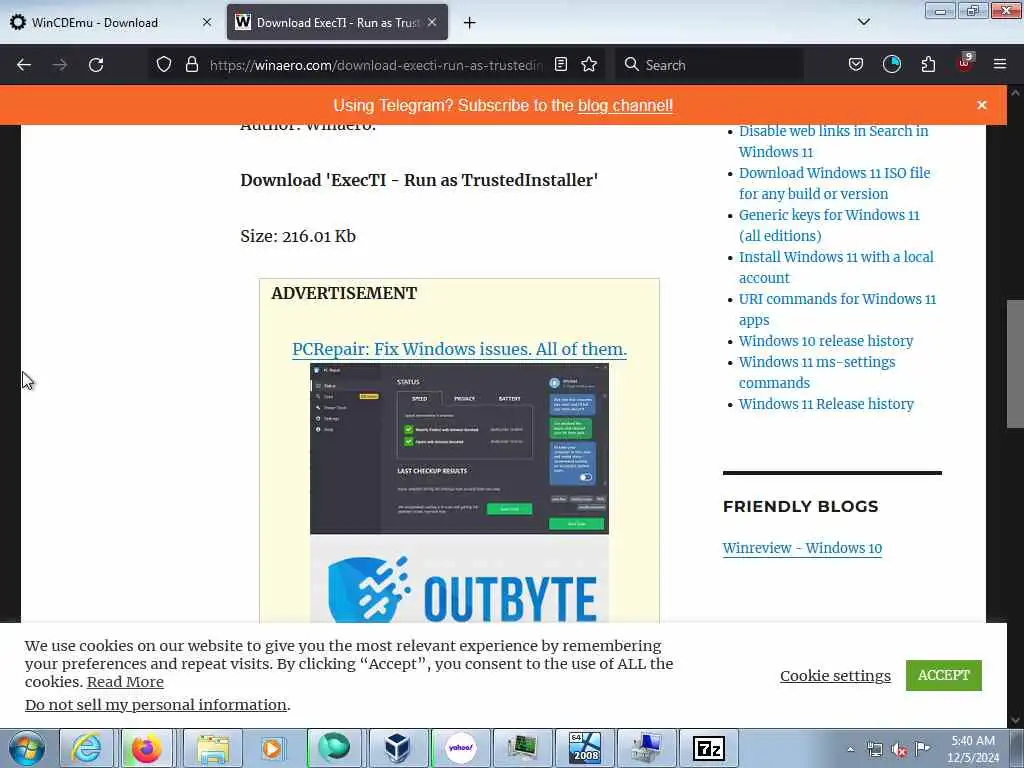Open tracking protection shield icon
This screenshot has height=768, width=1024.
pyautogui.click(x=164, y=65)
